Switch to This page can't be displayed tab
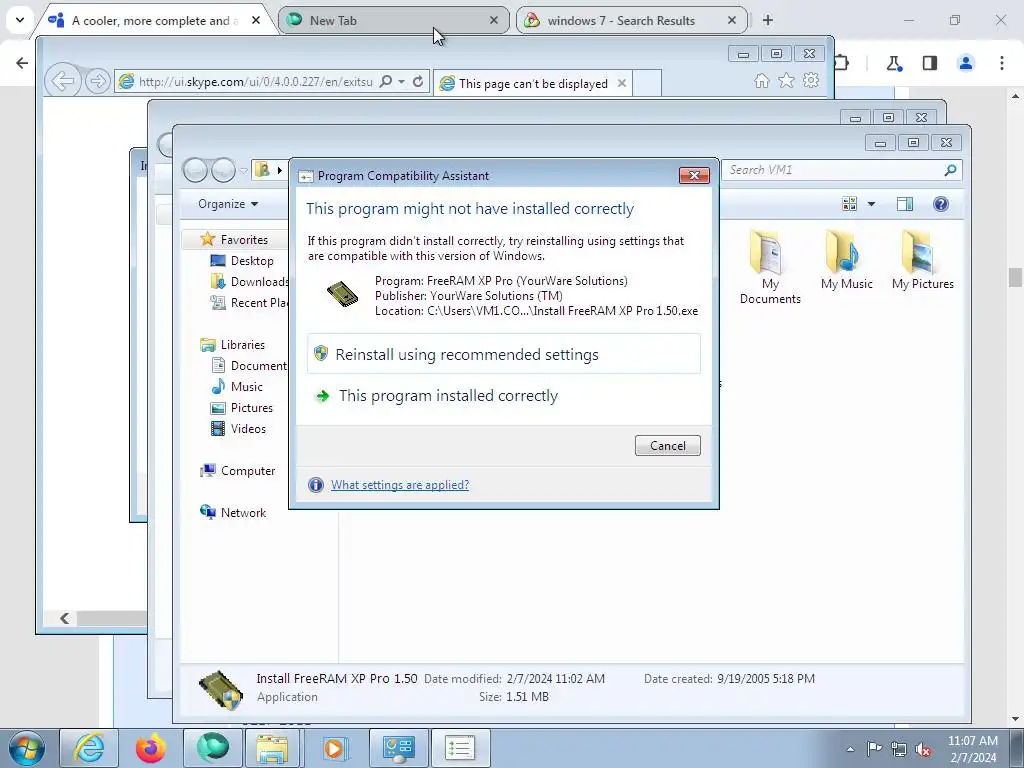Viewport: 1024px width, 768px height. [x=532, y=84]
